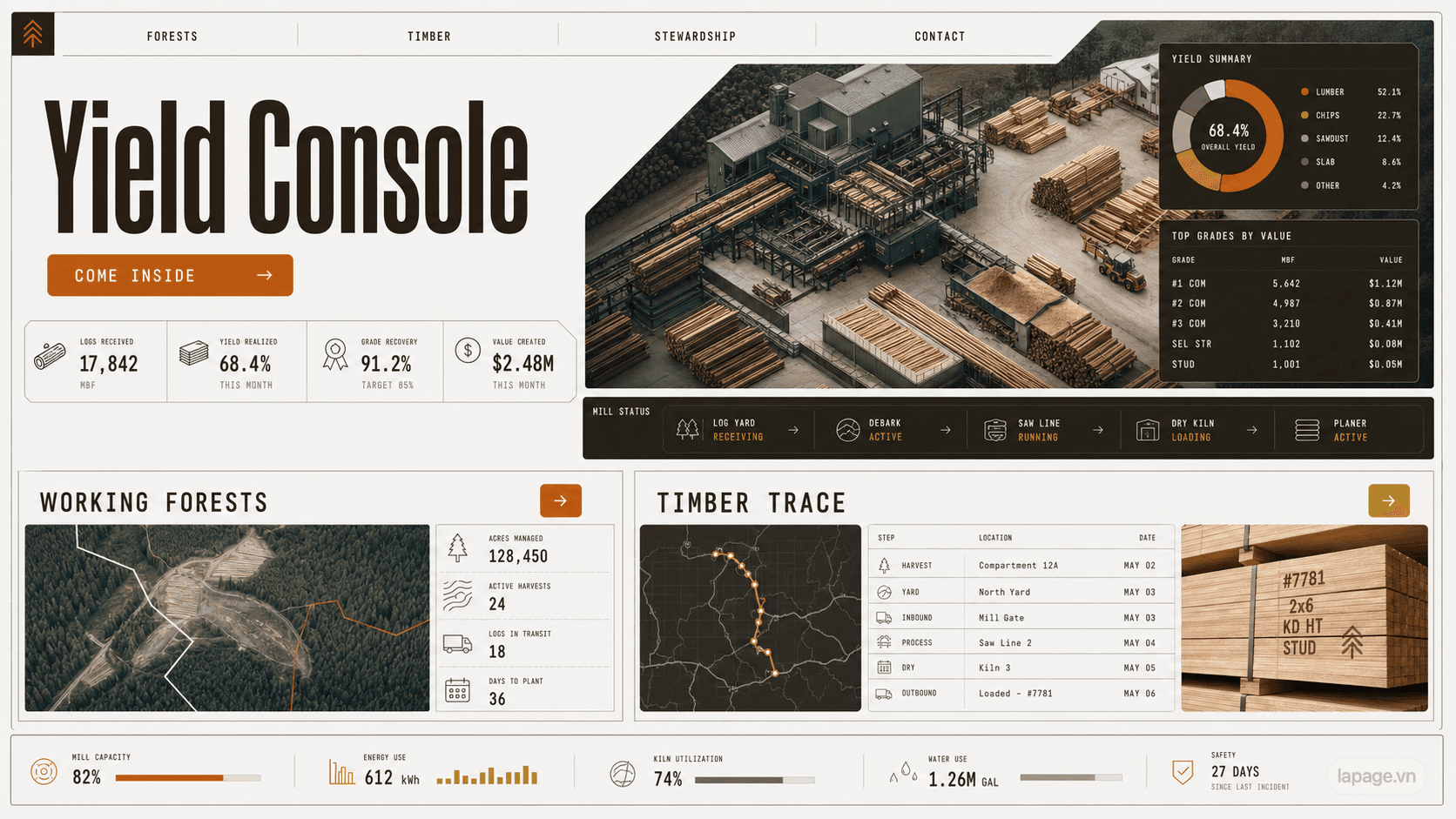Image resolution: width=1456 pixels, height=819 pixels.
Task: Click the Log Yard trees icon
Action: tap(688, 429)
